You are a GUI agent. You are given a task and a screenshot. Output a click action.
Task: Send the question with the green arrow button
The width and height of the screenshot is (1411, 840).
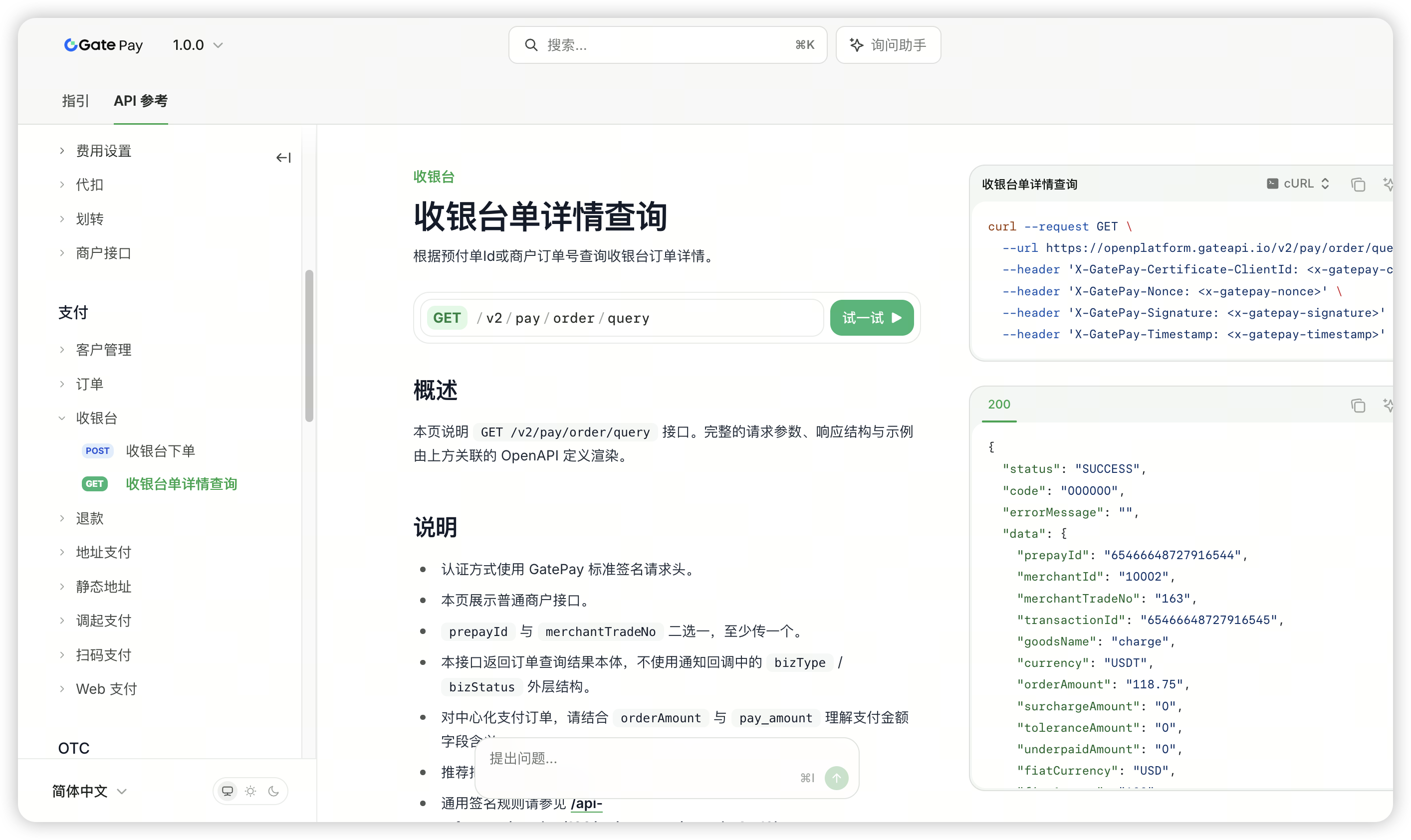836,778
